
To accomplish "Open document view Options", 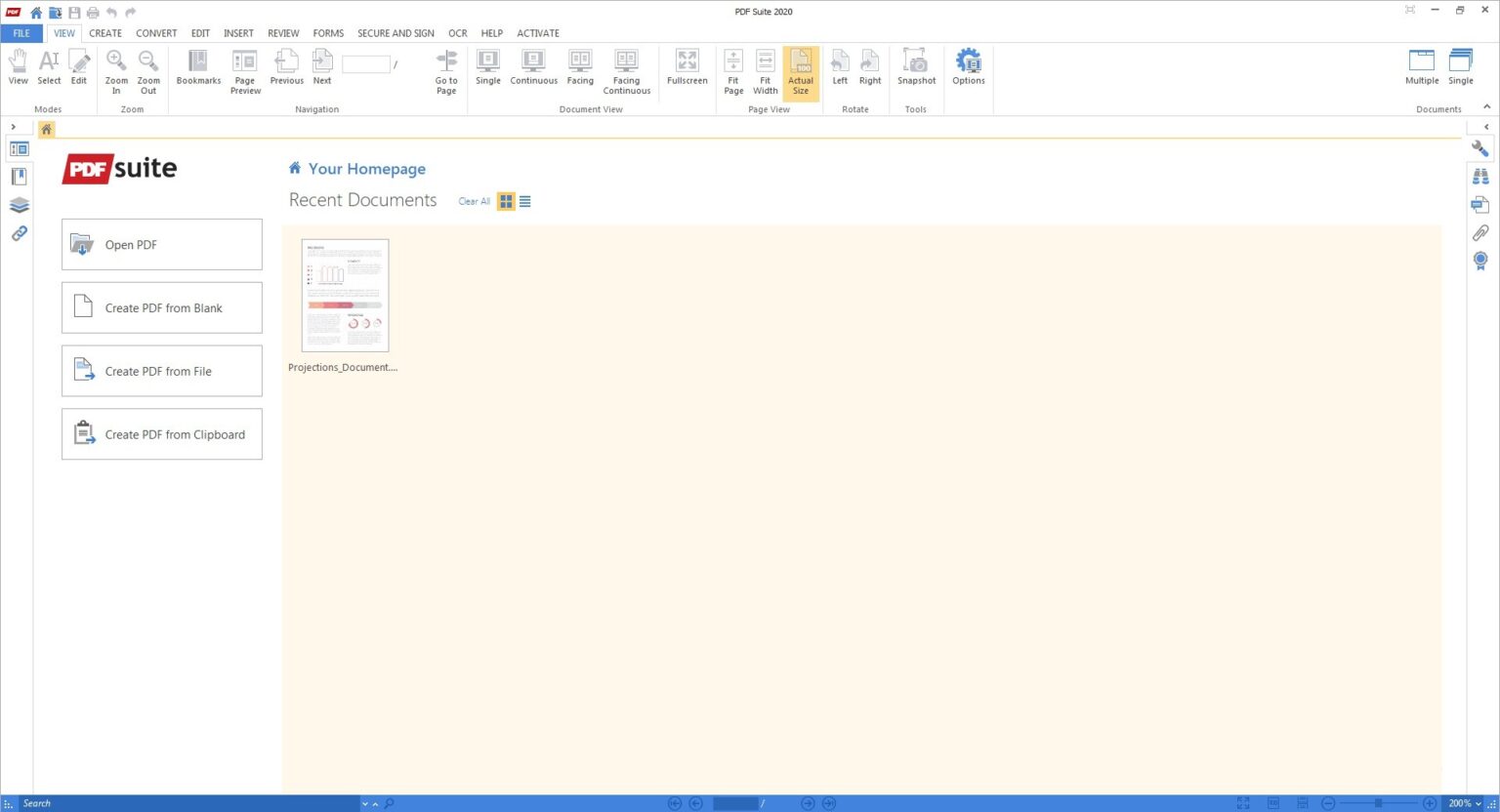I will tap(968, 66).
